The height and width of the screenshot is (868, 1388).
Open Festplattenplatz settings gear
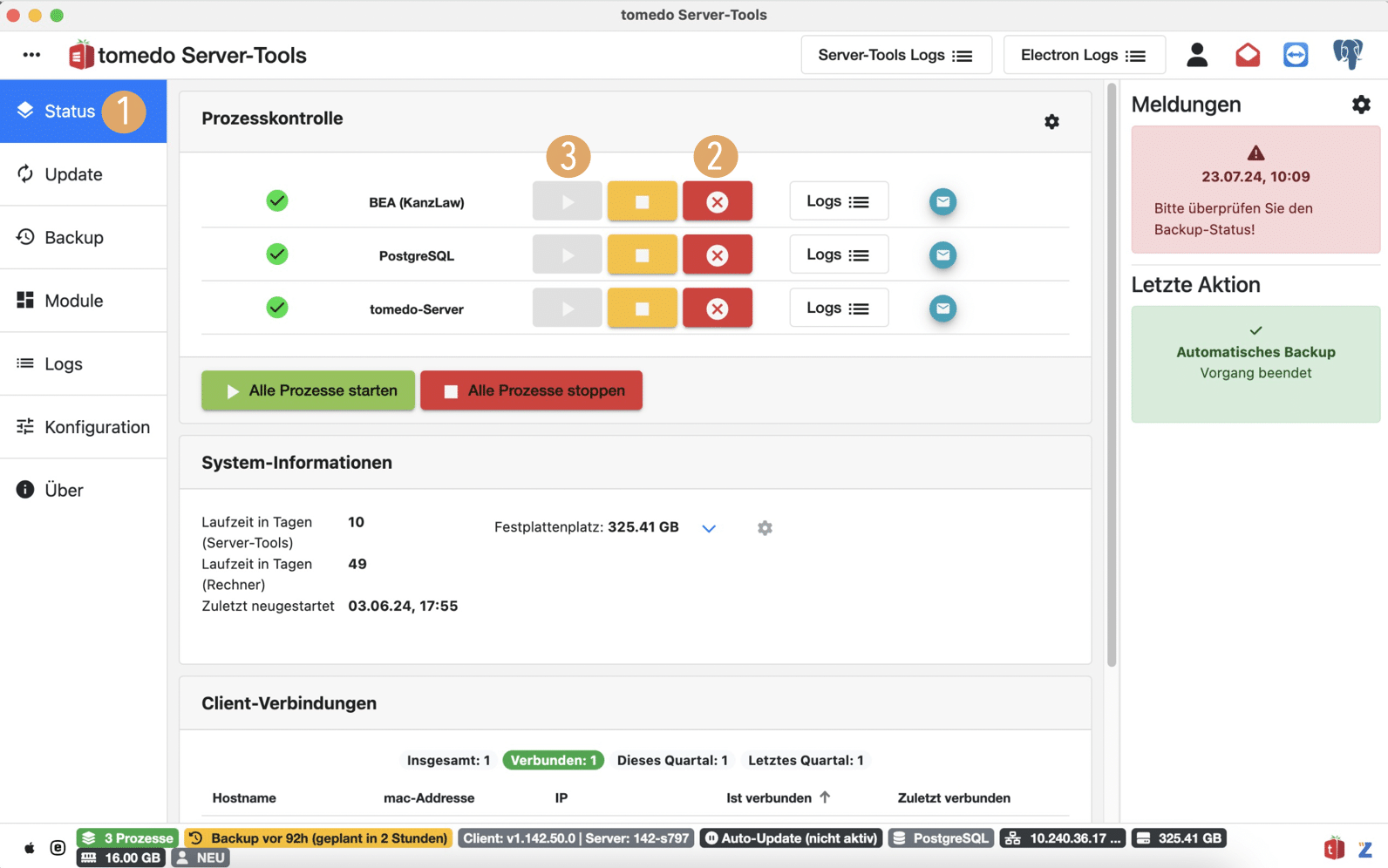765,528
